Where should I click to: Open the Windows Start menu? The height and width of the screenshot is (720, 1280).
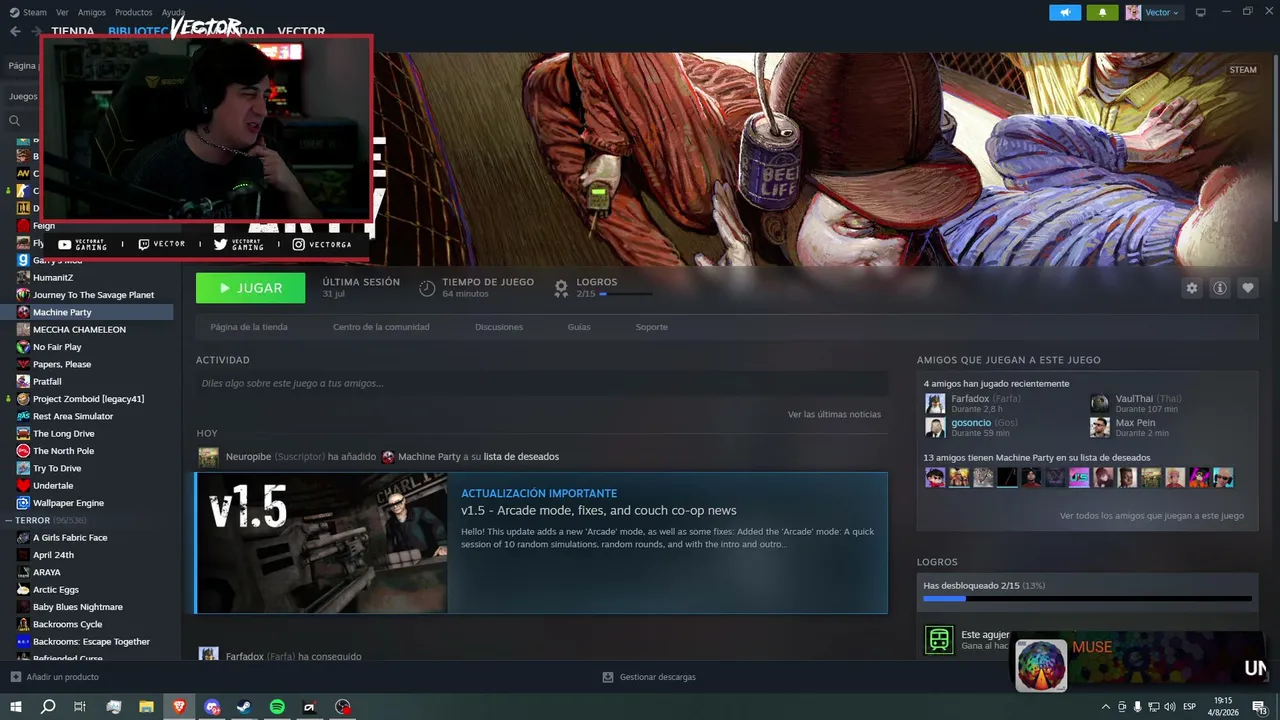click(x=16, y=707)
